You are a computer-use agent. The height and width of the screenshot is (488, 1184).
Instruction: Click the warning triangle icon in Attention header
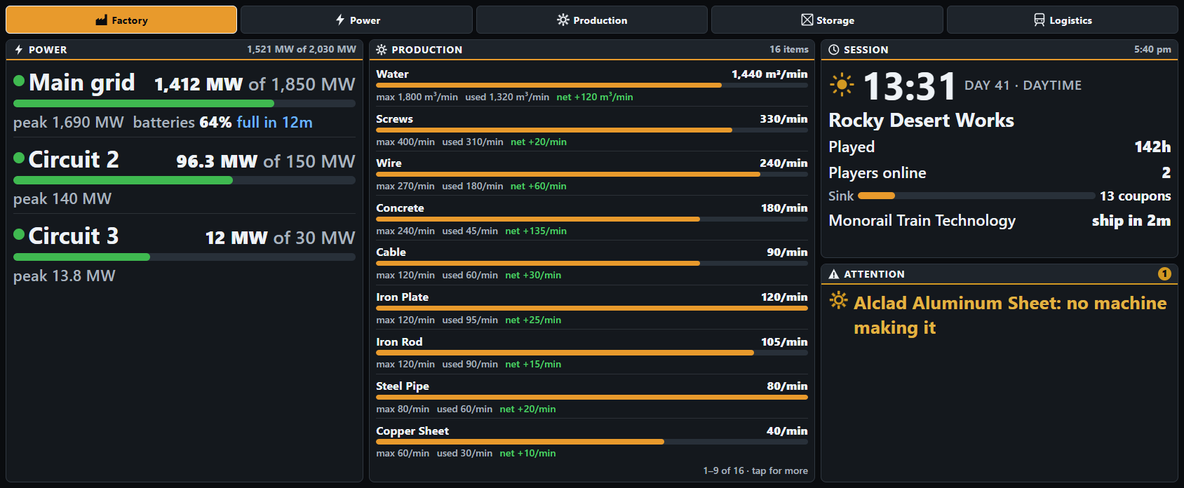tap(834, 274)
